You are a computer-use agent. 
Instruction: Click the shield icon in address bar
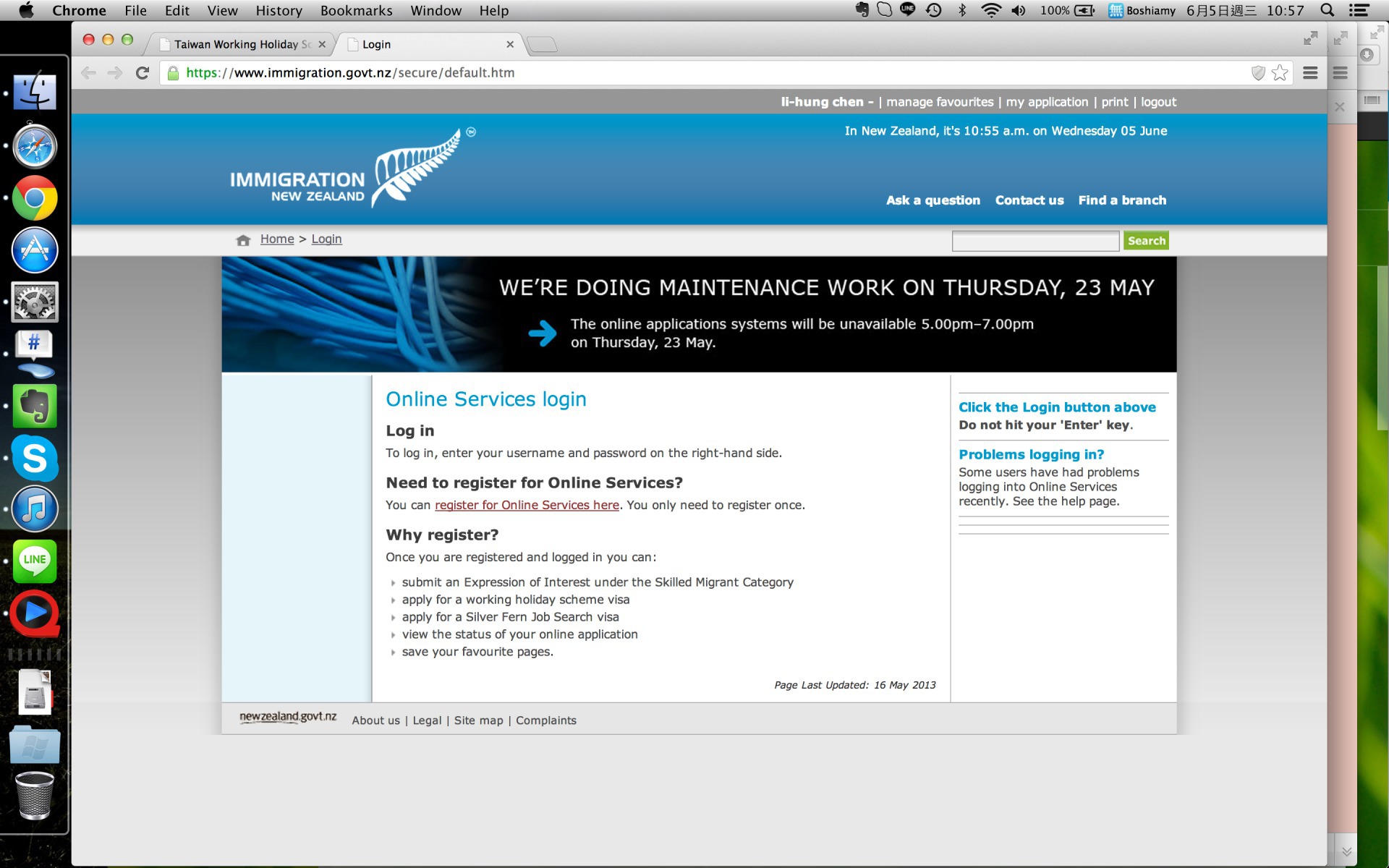coord(1258,73)
